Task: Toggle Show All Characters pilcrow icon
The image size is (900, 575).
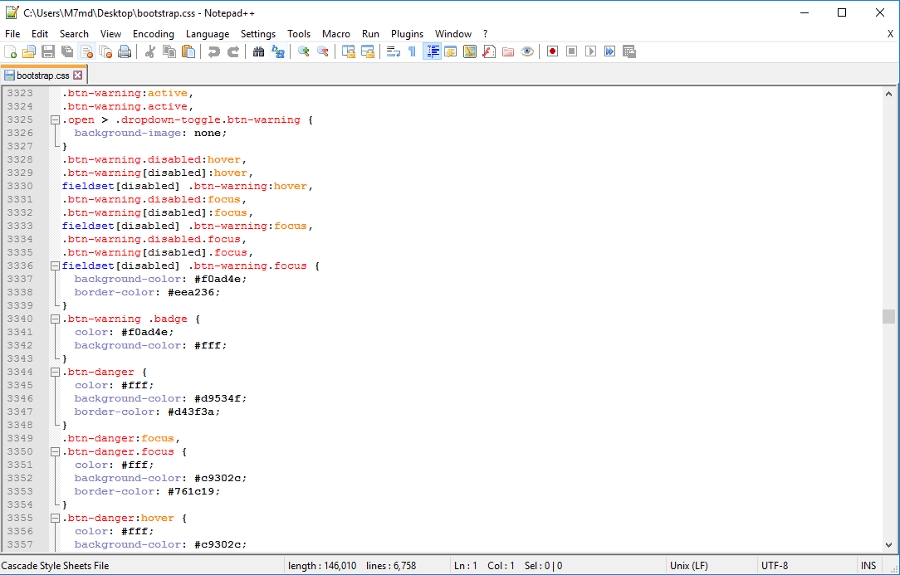Action: click(x=412, y=52)
